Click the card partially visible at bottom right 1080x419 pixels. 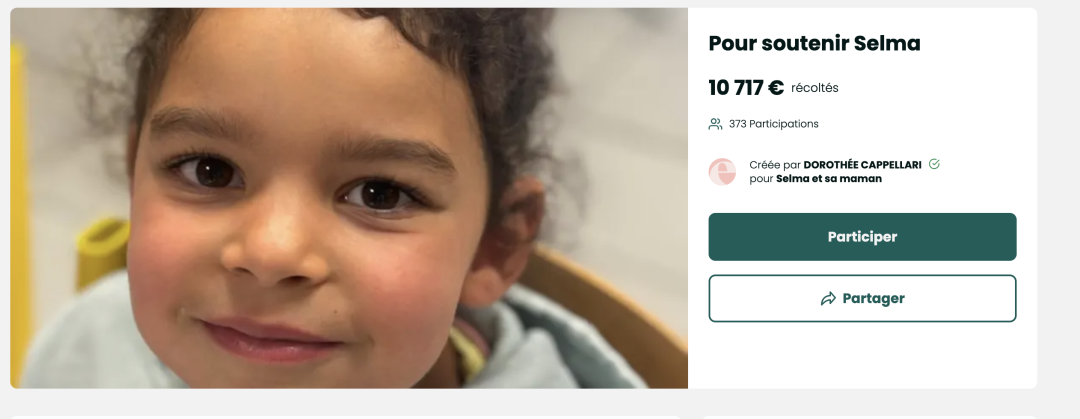869,416
